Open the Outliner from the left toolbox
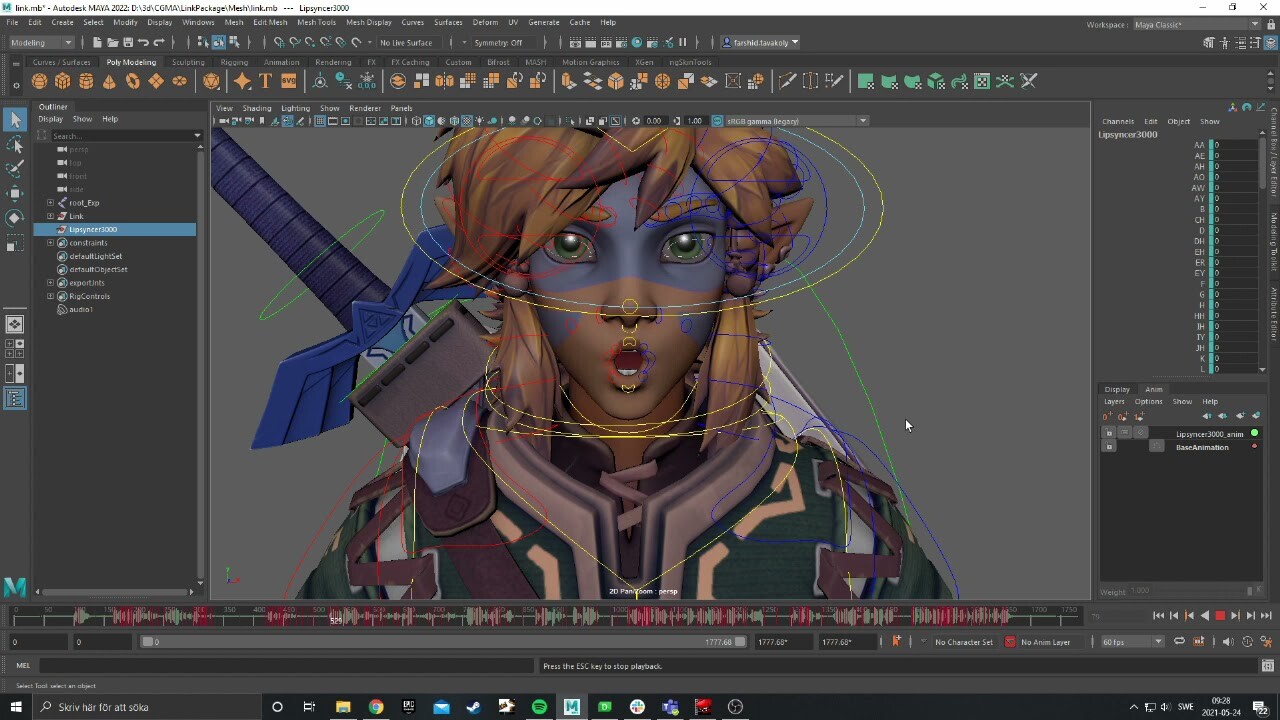Screen dimensions: 1280x720 [15, 397]
